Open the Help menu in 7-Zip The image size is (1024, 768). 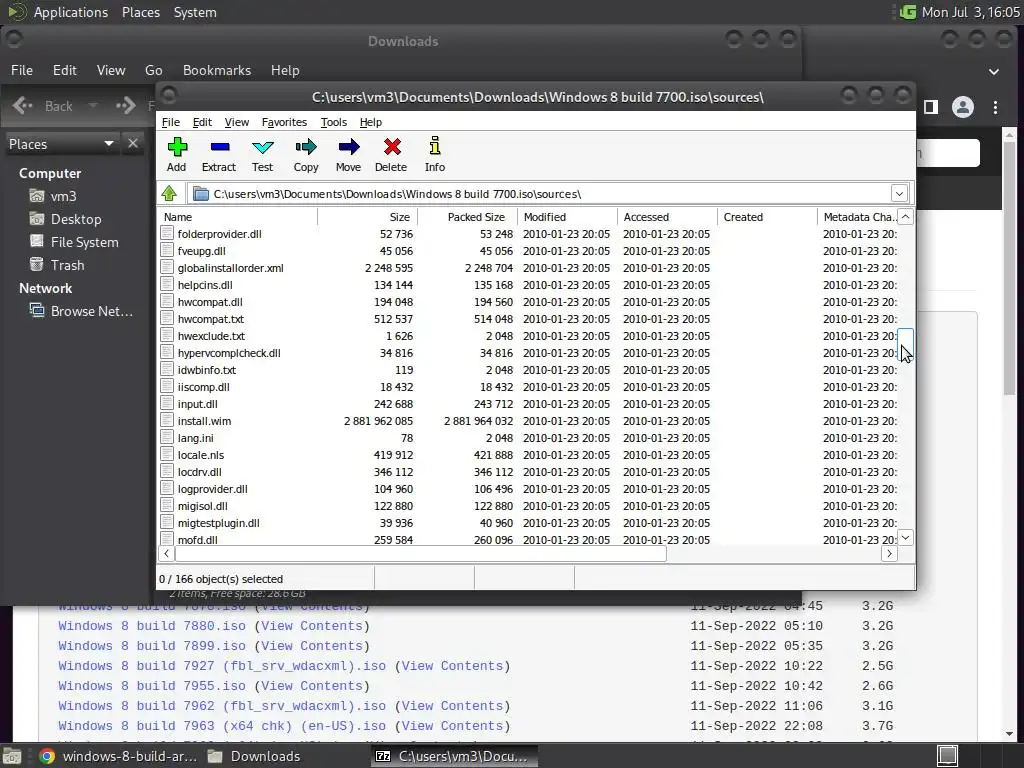[370, 122]
